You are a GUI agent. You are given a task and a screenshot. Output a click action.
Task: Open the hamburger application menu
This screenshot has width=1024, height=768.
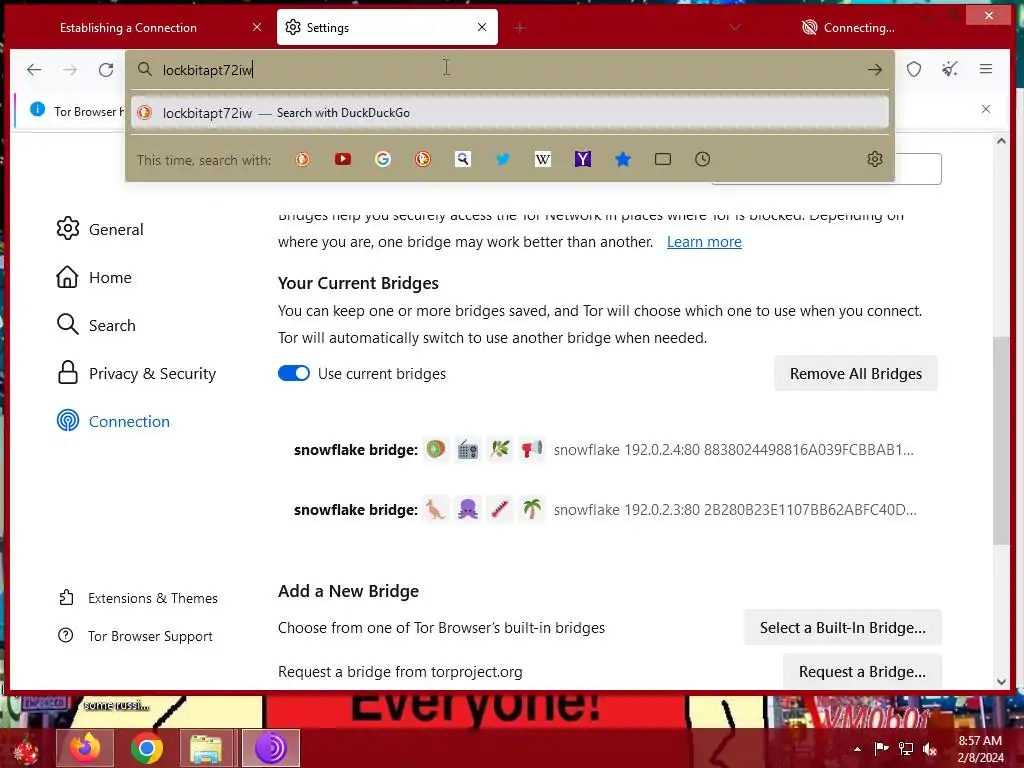click(986, 69)
